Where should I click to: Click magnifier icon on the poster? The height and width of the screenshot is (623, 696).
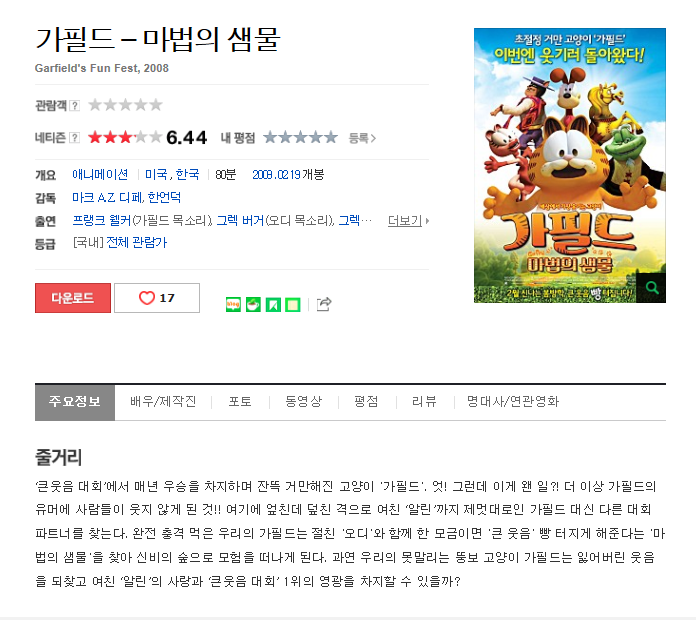pos(652,288)
